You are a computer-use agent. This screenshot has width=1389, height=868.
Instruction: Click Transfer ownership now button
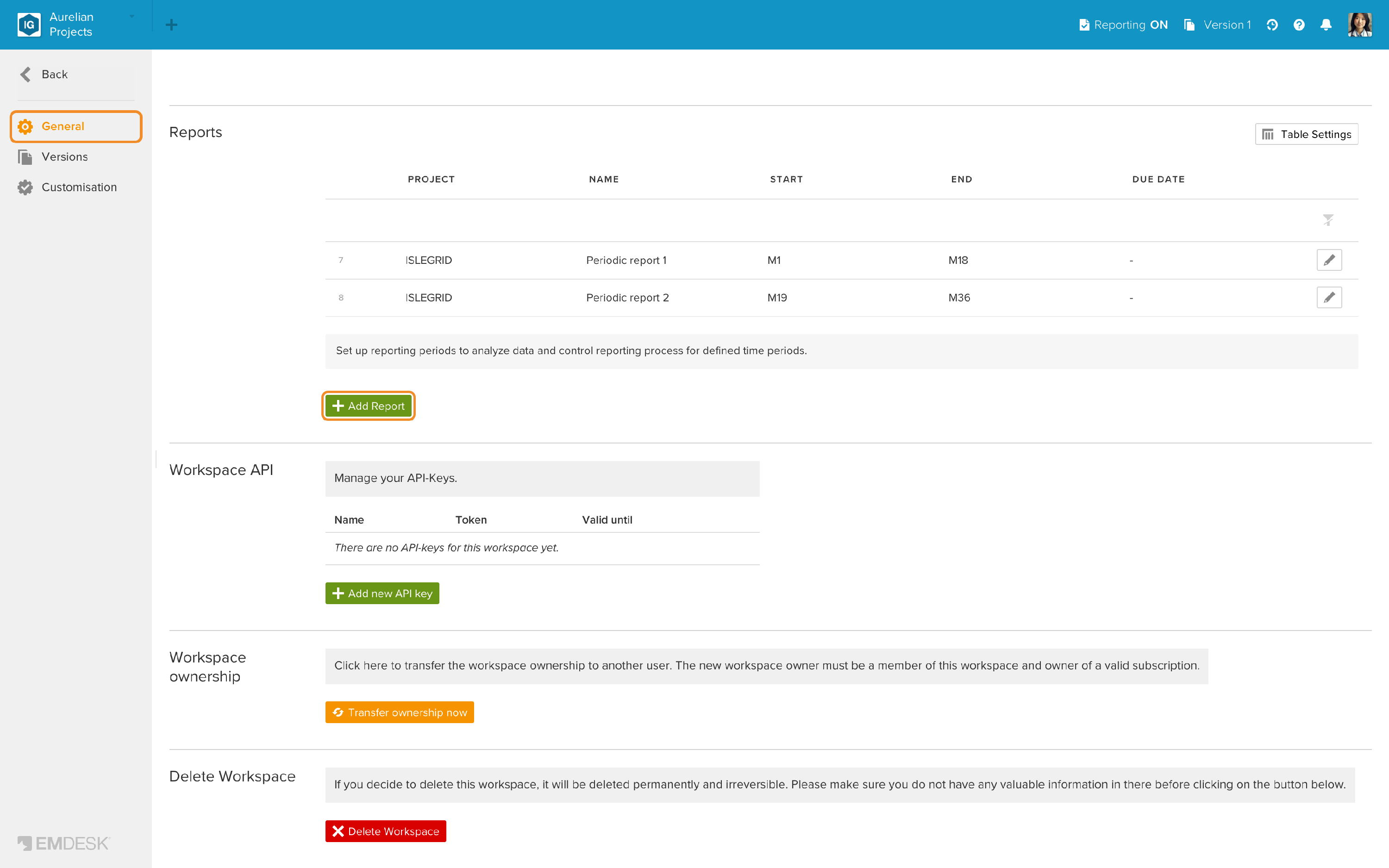coord(400,712)
